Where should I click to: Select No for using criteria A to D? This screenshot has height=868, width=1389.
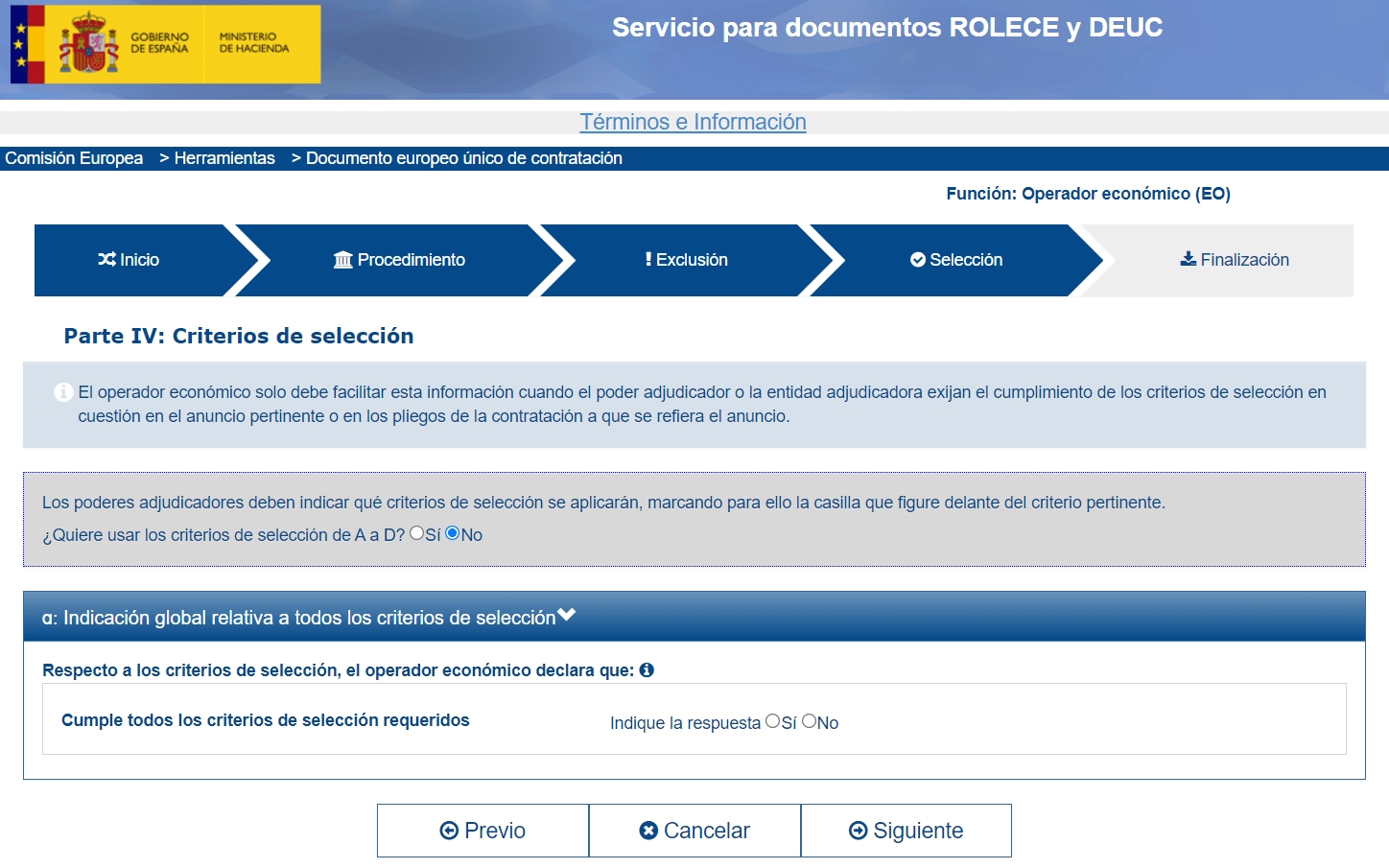point(453,533)
